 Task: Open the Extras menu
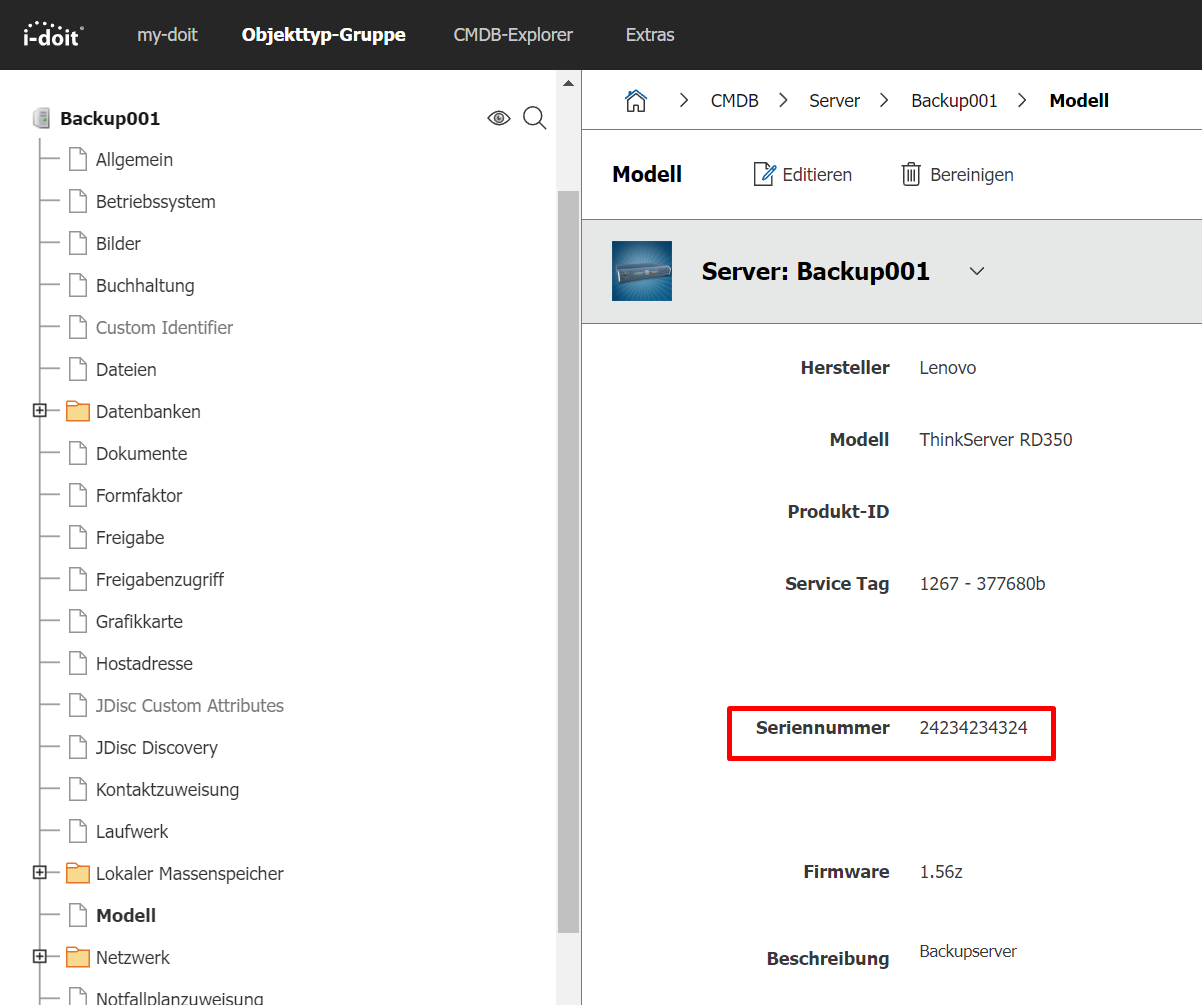click(x=650, y=35)
